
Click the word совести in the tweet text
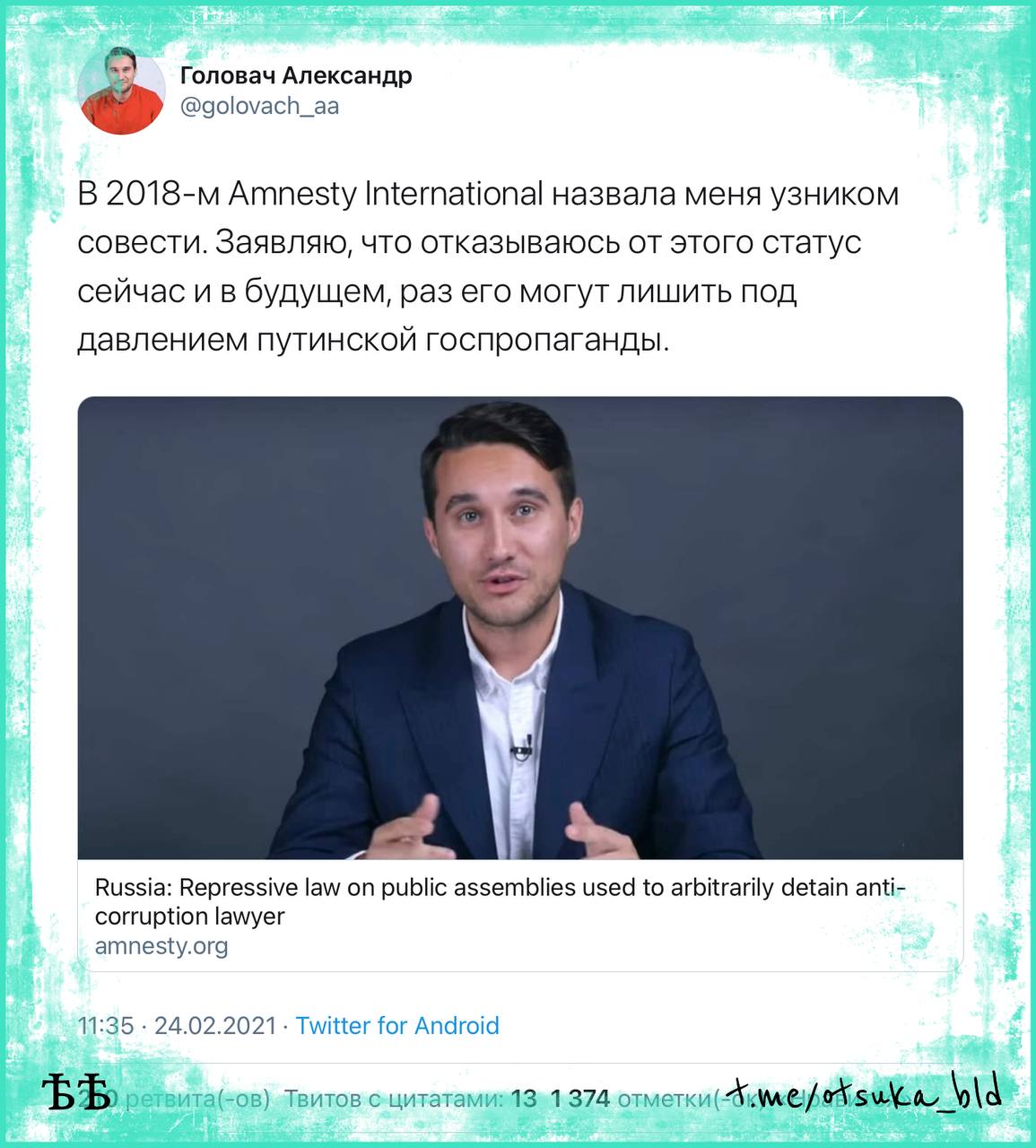[x=142, y=243]
